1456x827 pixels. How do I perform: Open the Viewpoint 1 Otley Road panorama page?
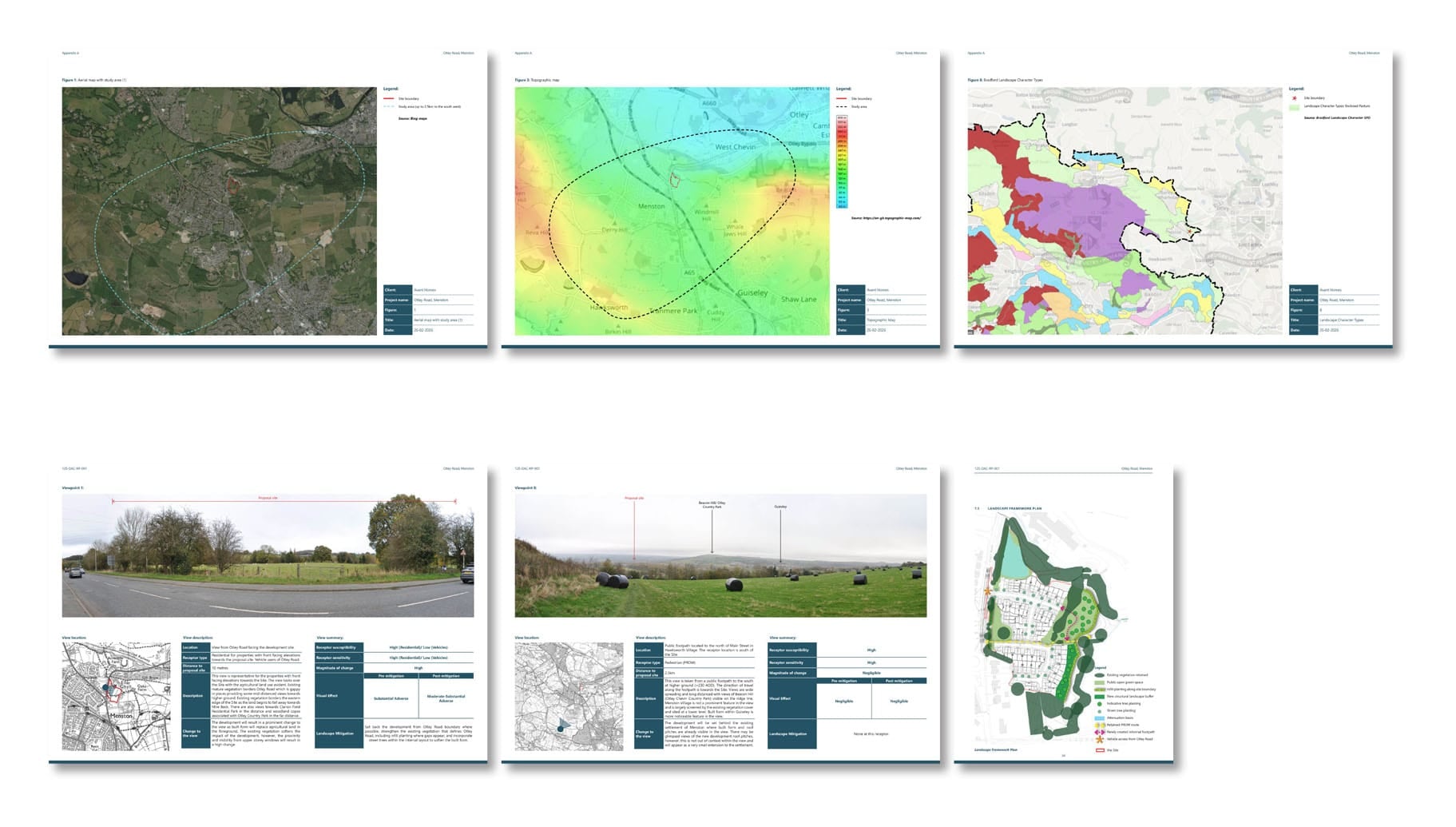pyautogui.click(x=268, y=612)
